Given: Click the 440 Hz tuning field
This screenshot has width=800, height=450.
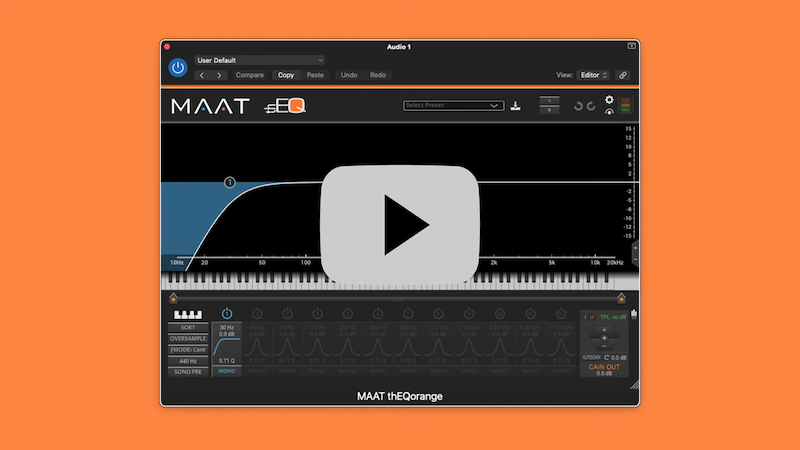Looking at the screenshot, I should pos(188,361).
